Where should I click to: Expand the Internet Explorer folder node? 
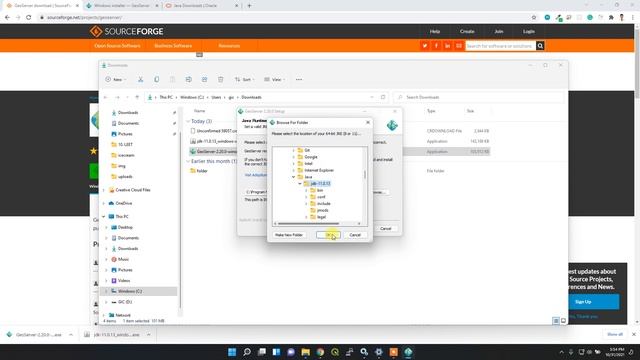293,171
